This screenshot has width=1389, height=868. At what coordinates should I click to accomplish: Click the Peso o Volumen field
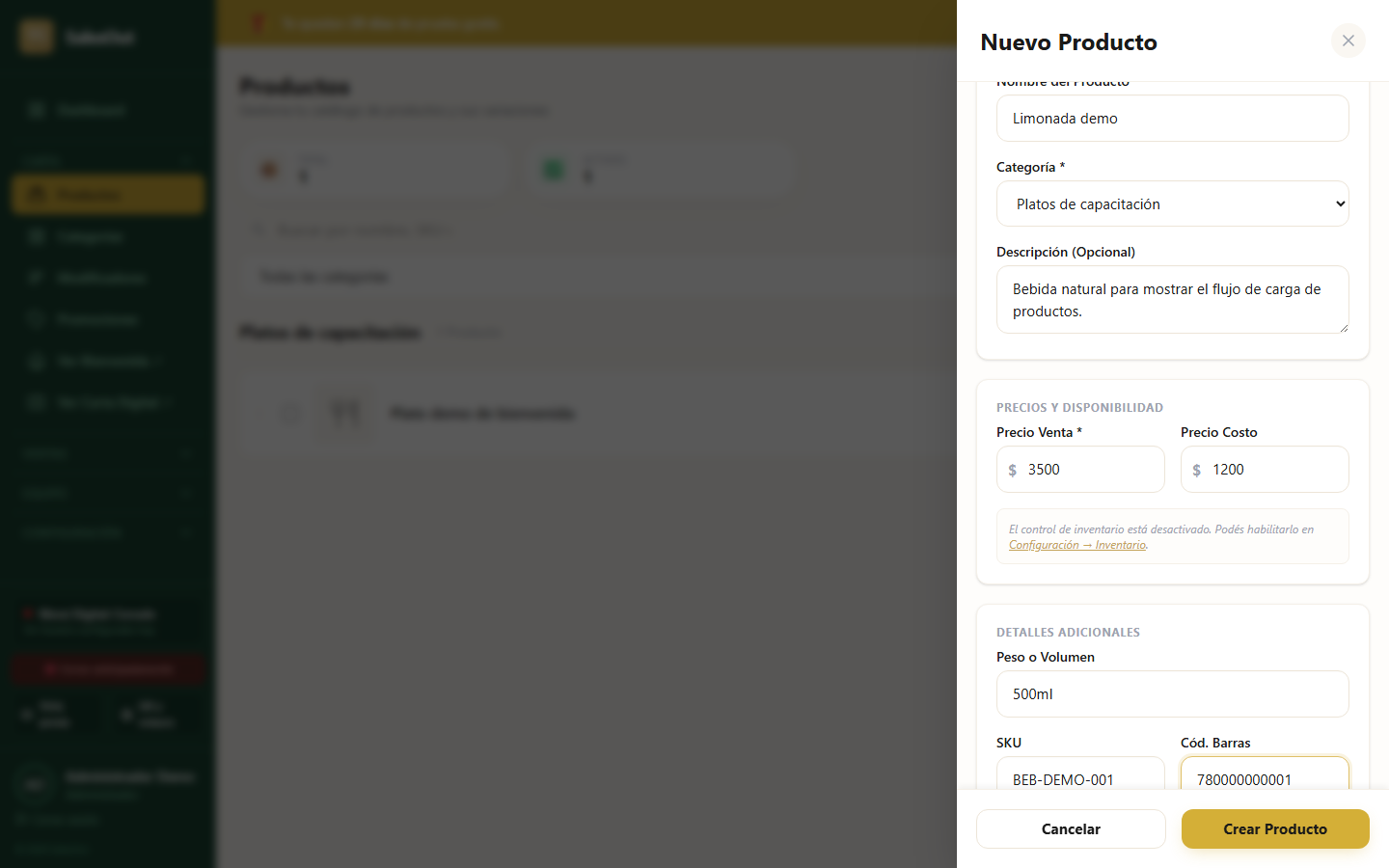(1172, 694)
